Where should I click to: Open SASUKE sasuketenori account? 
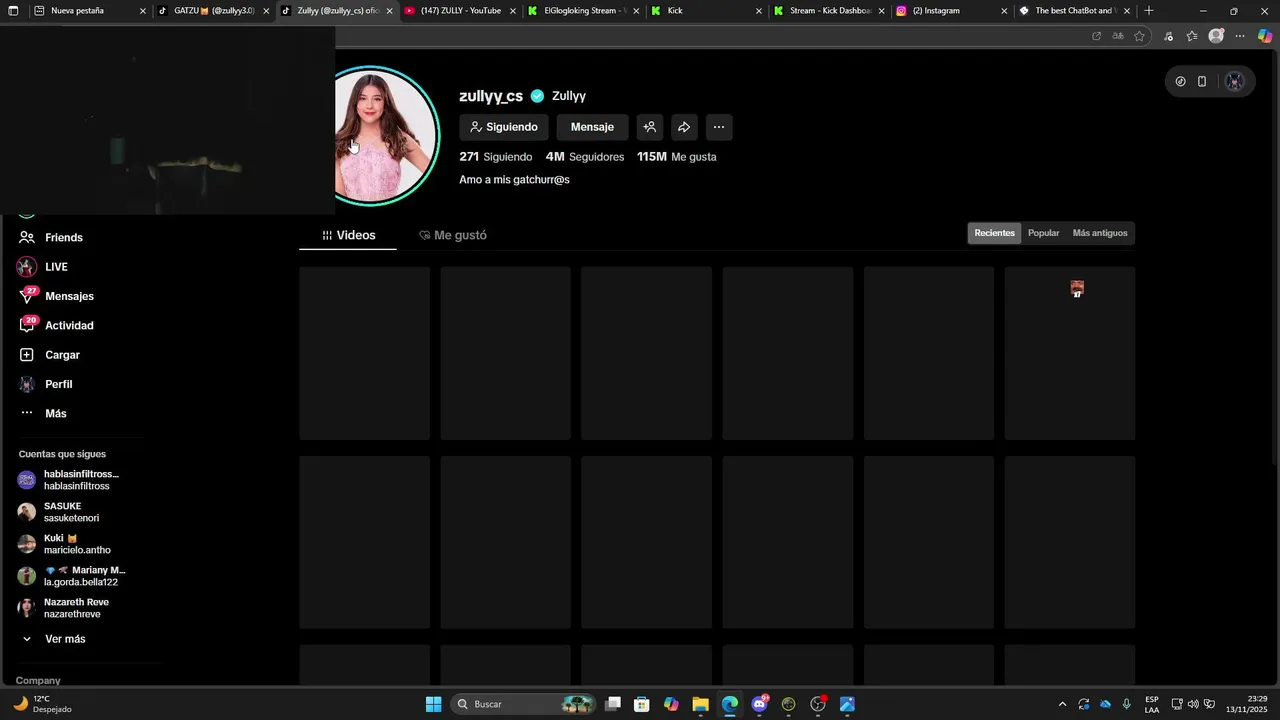pos(60,512)
